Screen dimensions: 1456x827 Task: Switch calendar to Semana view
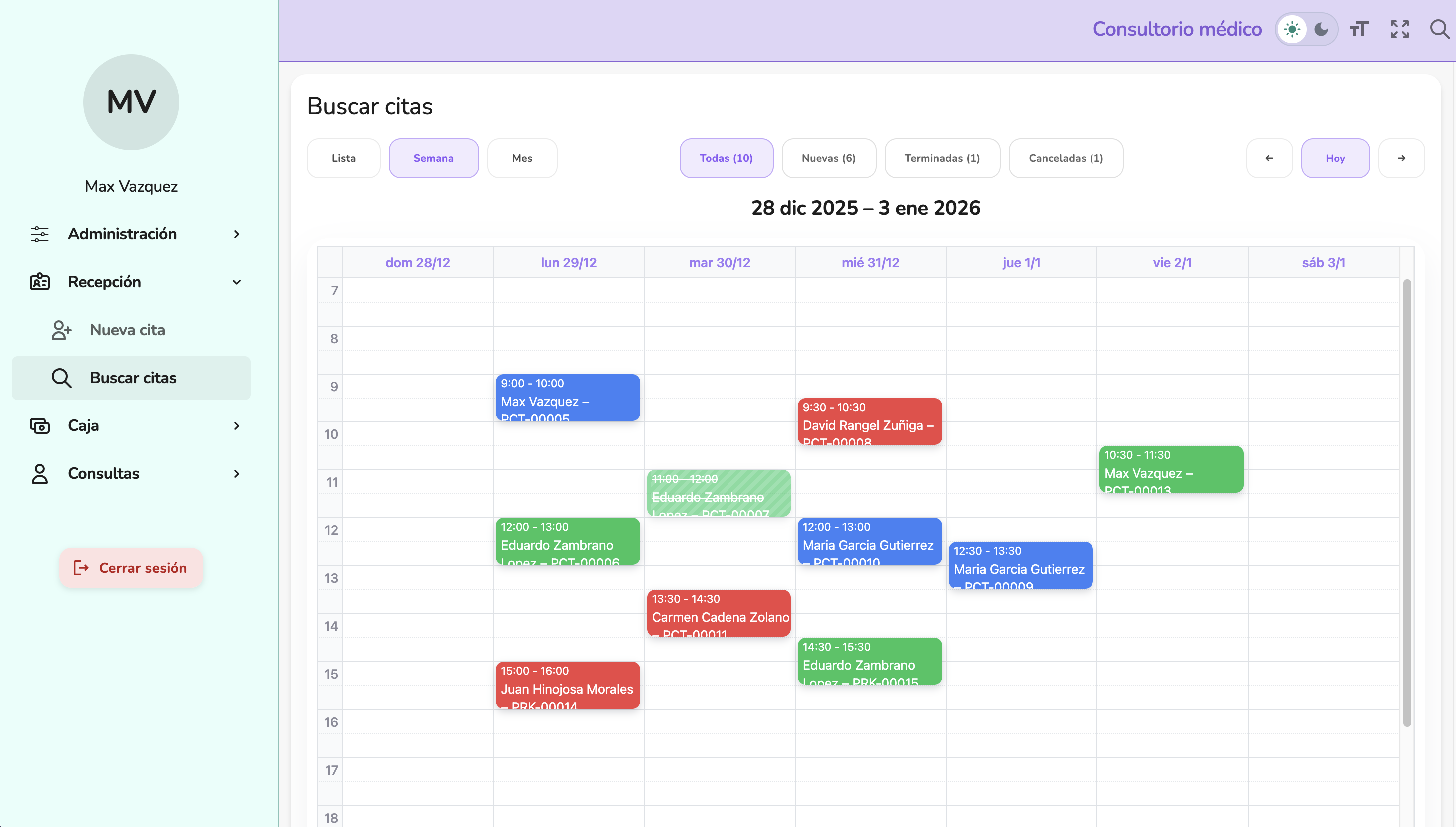(x=433, y=158)
